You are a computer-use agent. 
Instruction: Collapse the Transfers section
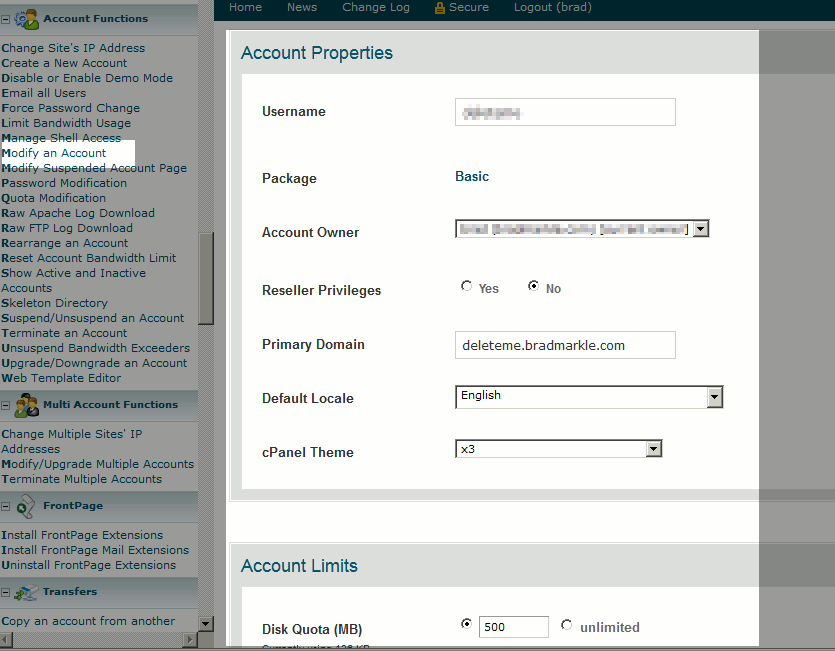5,592
